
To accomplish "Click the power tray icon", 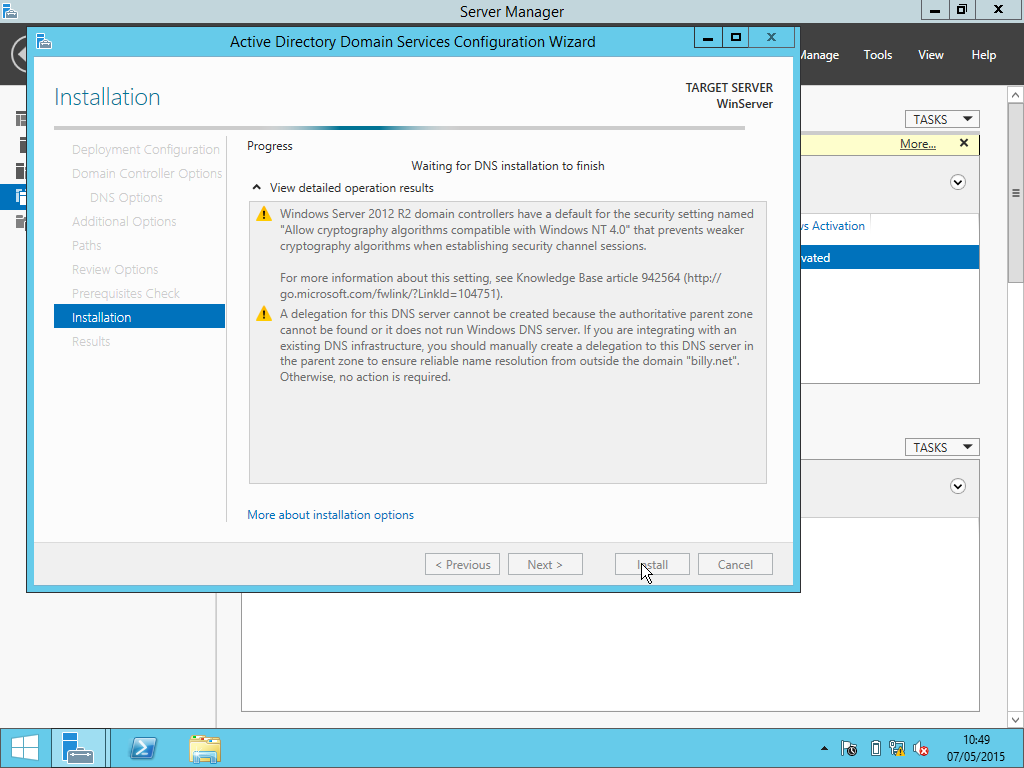I will click(x=876, y=748).
